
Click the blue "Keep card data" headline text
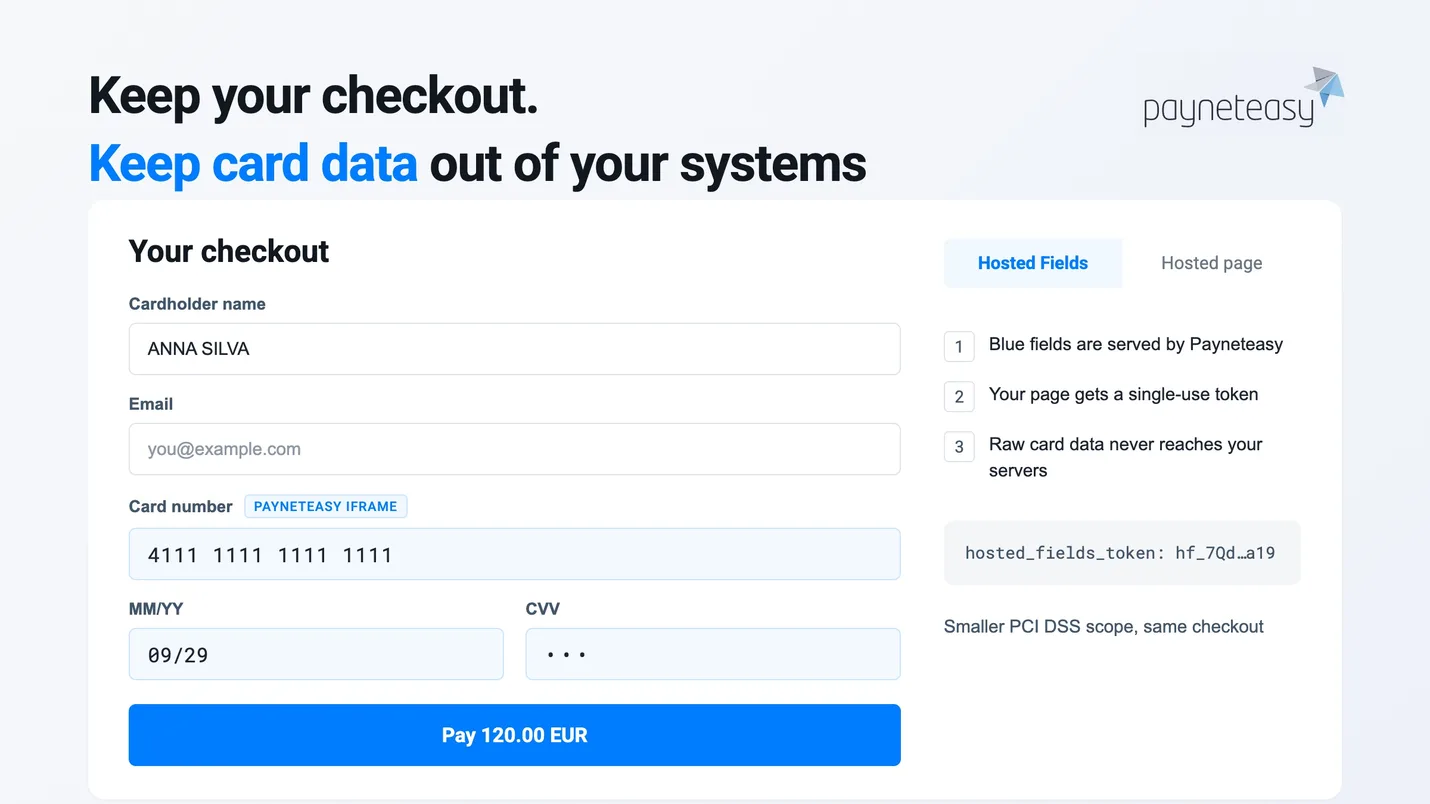coord(253,164)
